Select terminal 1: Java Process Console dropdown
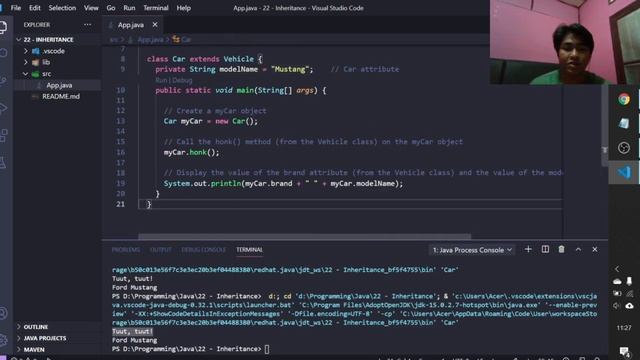The width and height of the screenshot is (640, 360). [x=472, y=250]
